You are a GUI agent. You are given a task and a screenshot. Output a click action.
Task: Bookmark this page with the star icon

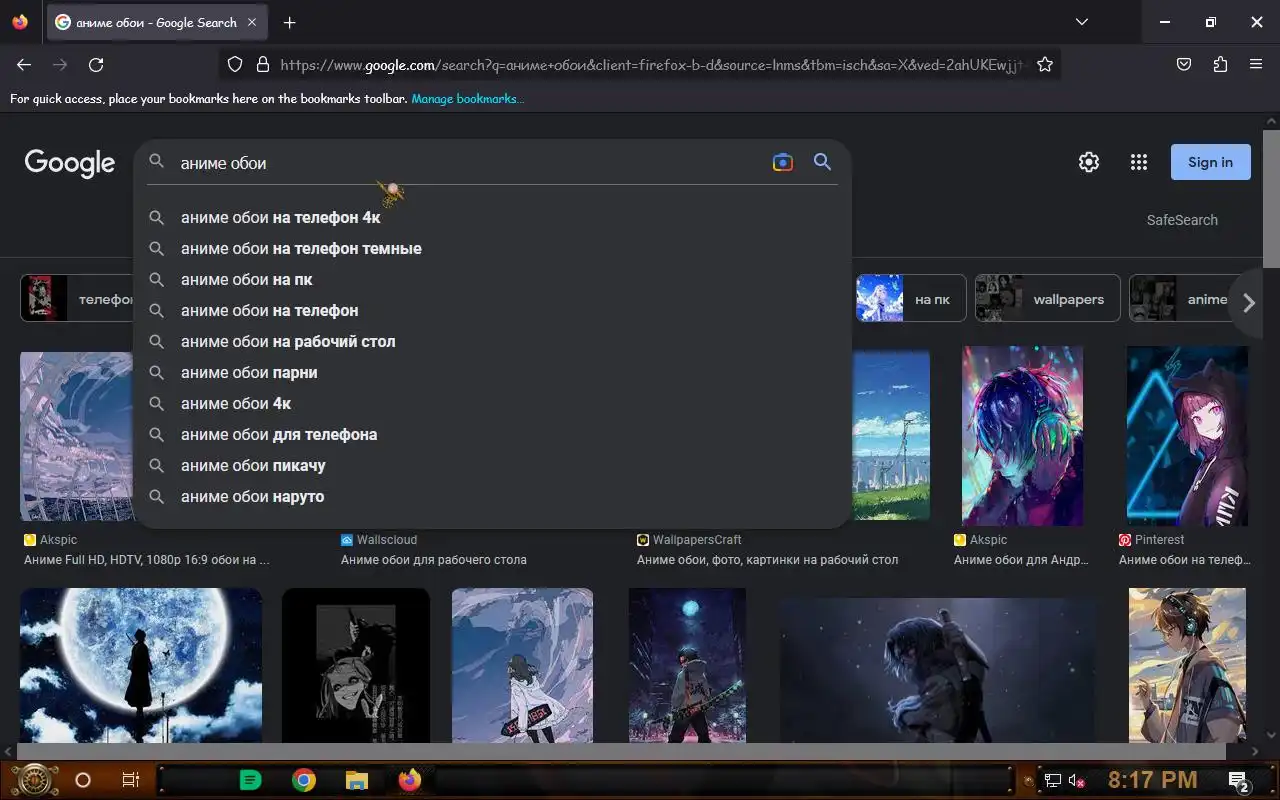[x=1045, y=64]
